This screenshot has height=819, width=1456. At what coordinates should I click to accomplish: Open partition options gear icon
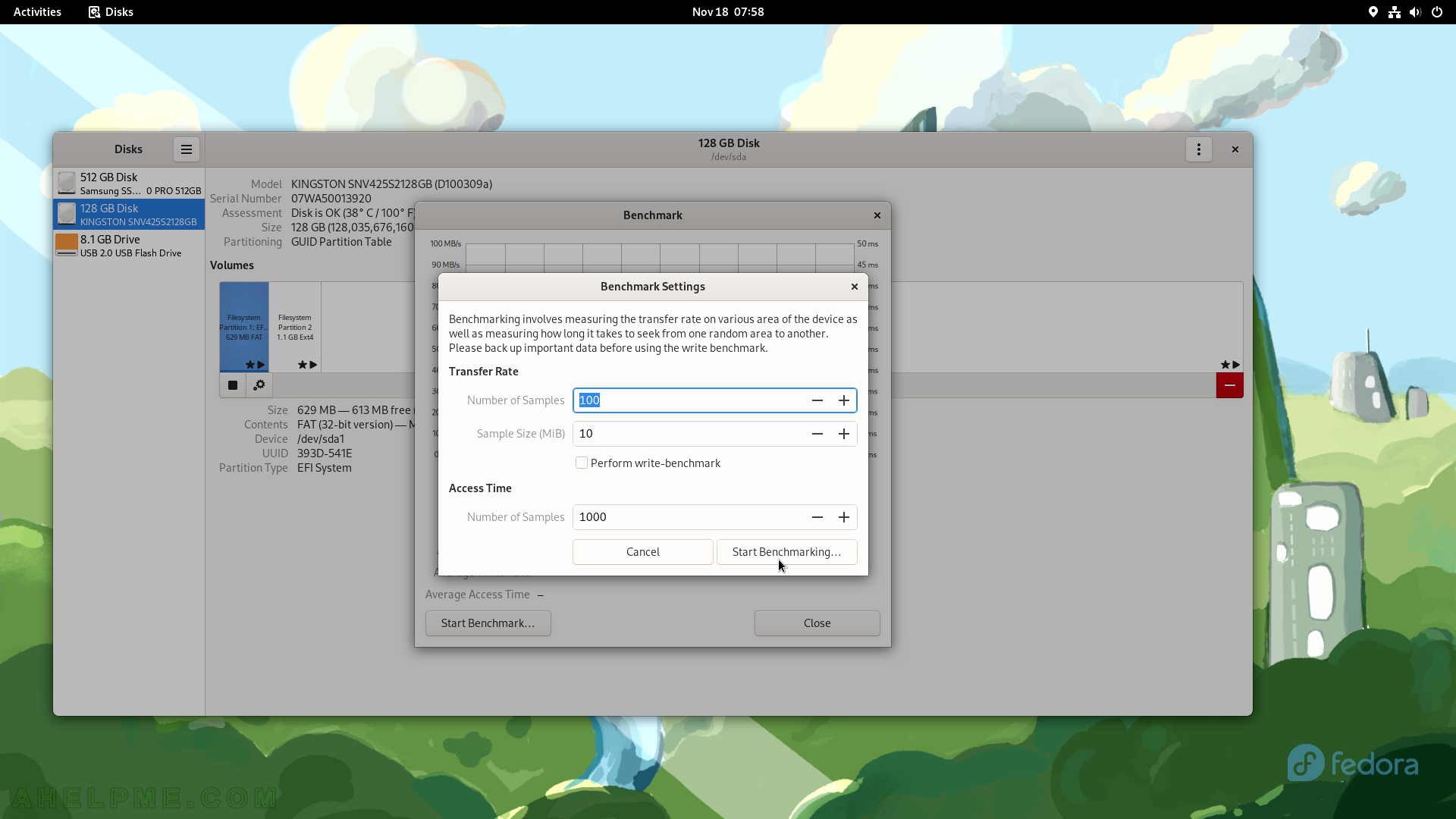[259, 385]
